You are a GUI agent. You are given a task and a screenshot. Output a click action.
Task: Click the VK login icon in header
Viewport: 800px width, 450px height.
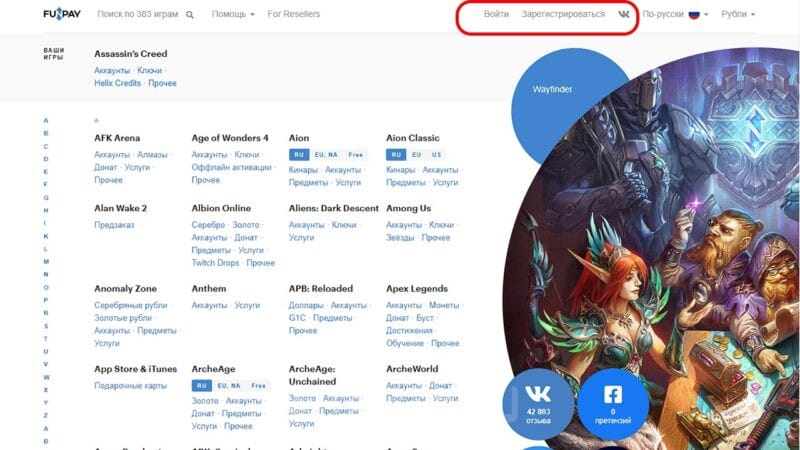click(623, 14)
